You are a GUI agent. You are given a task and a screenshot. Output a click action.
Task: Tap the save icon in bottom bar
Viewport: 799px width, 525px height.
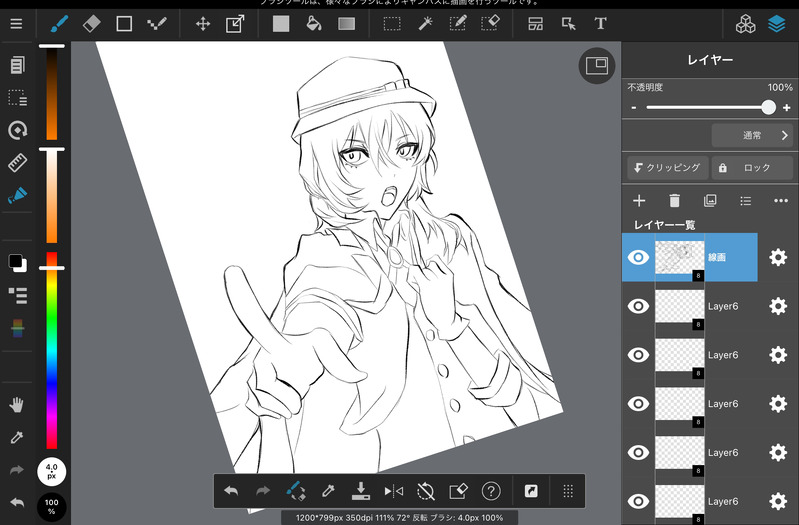(x=361, y=491)
